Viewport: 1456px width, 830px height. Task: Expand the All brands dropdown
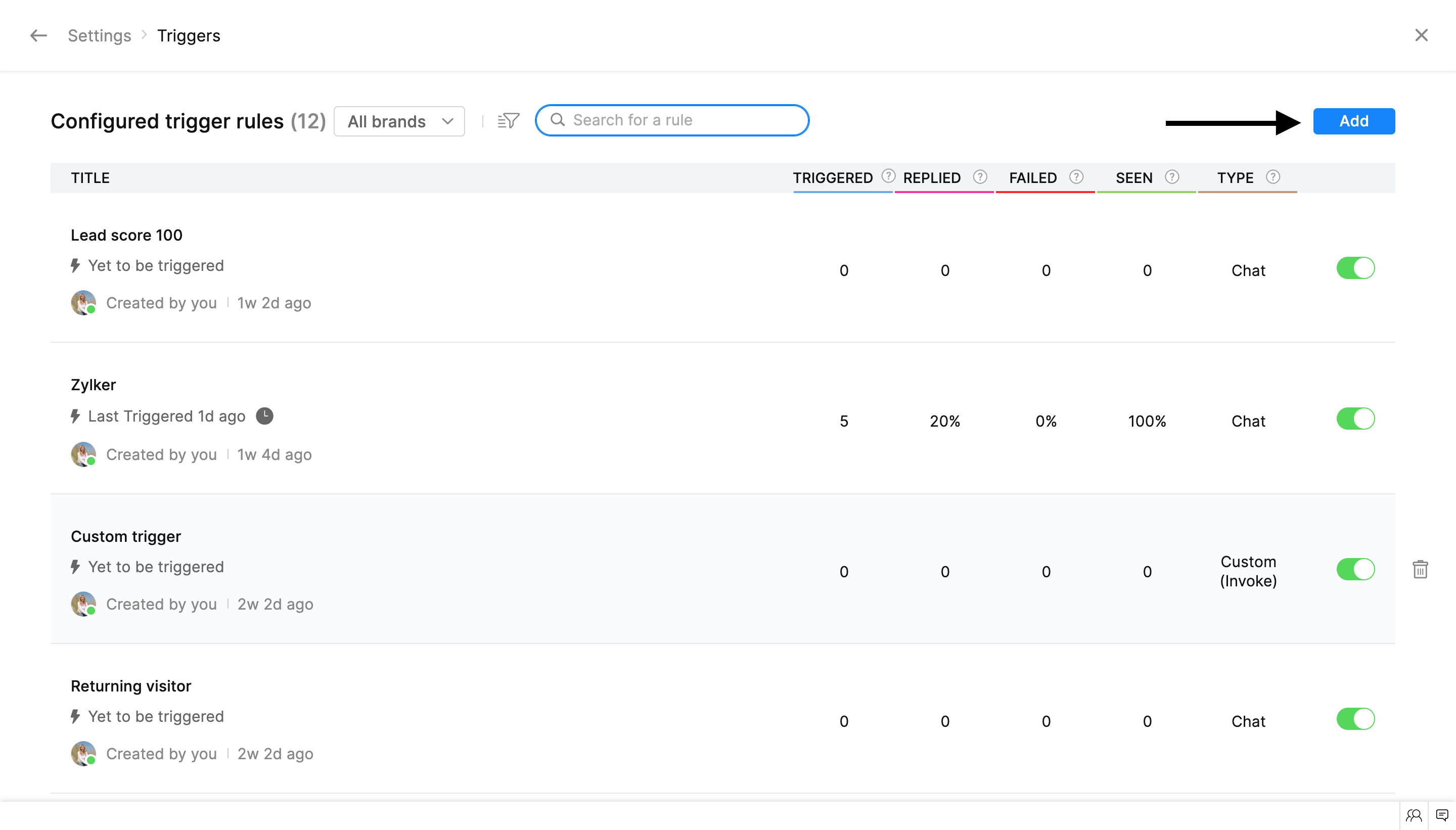point(399,121)
